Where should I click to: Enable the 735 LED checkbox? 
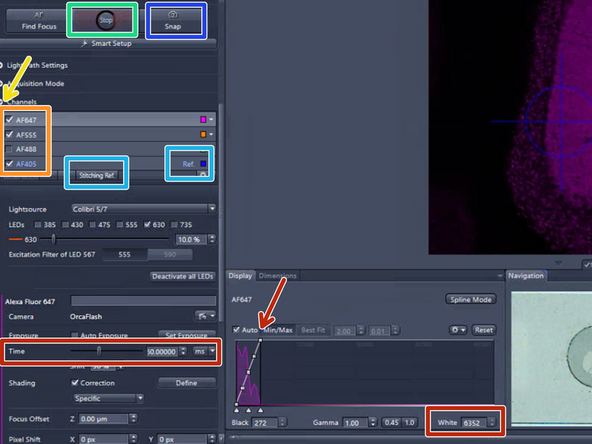click(x=174, y=225)
